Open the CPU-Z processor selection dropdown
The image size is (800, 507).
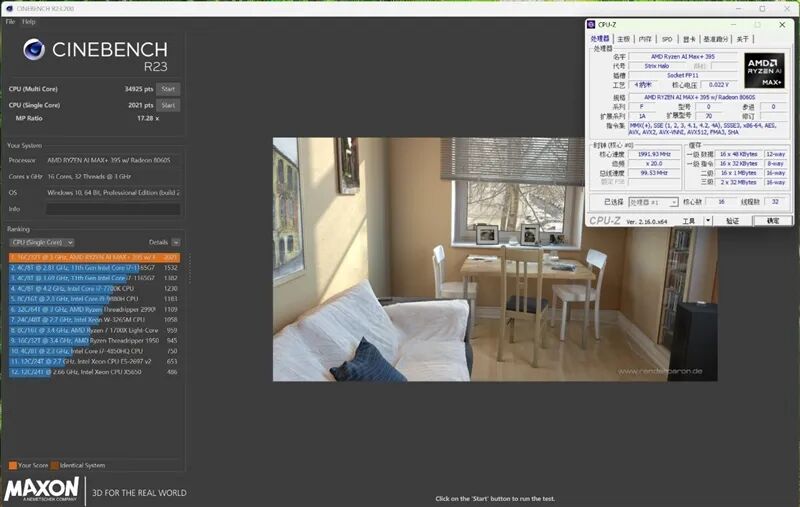point(653,202)
